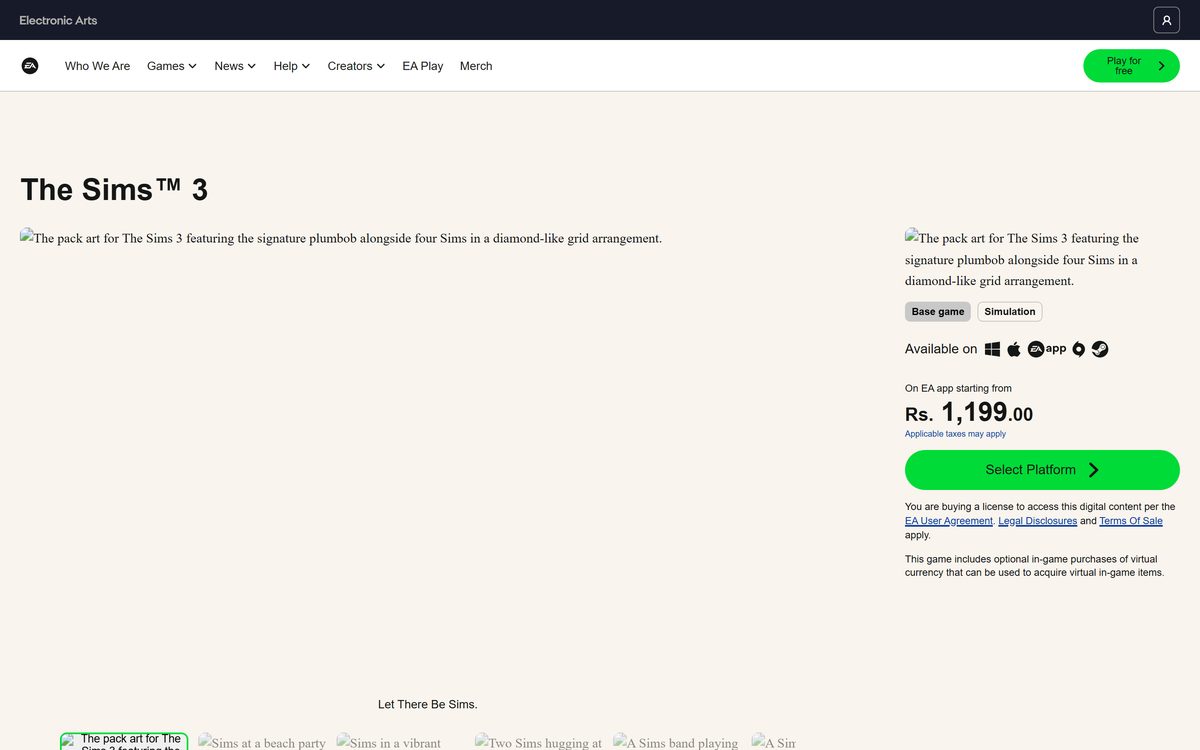Click the EA logo icon

pyautogui.click(x=30, y=66)
